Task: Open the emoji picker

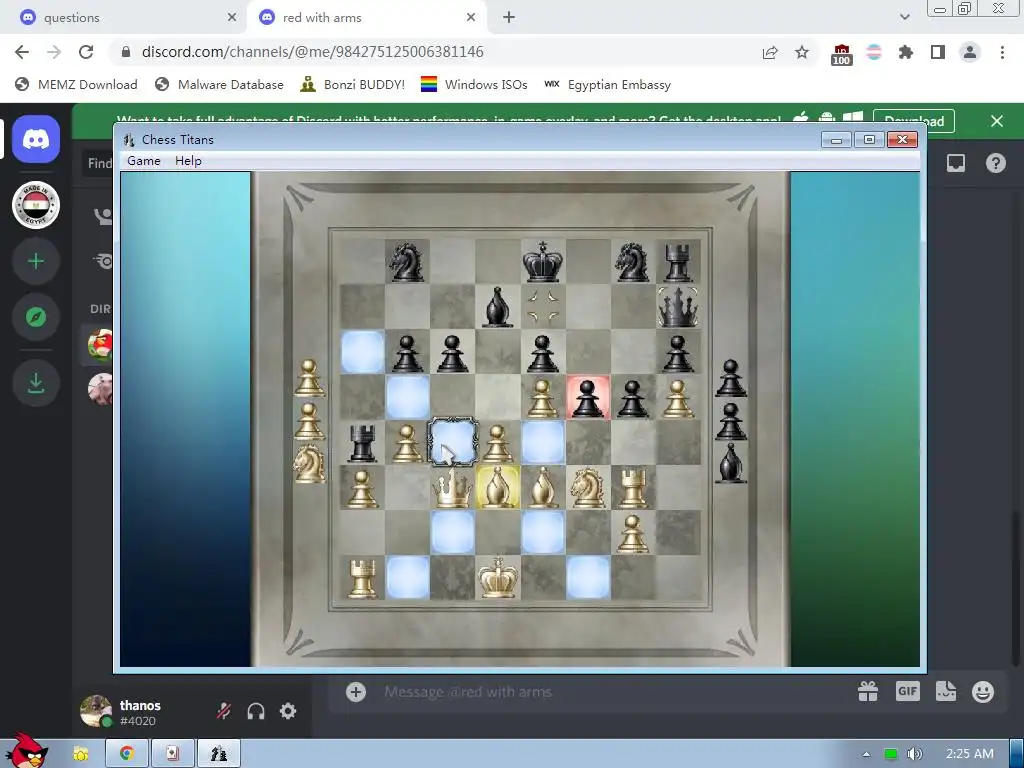Action: pos(983,692)
